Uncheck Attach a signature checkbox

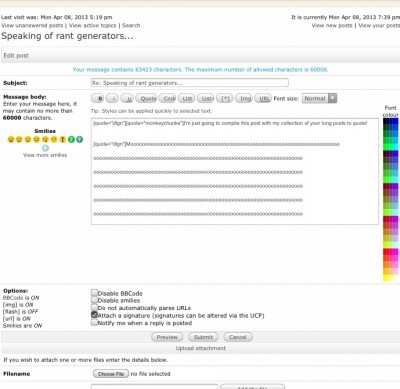pos(94,315)
